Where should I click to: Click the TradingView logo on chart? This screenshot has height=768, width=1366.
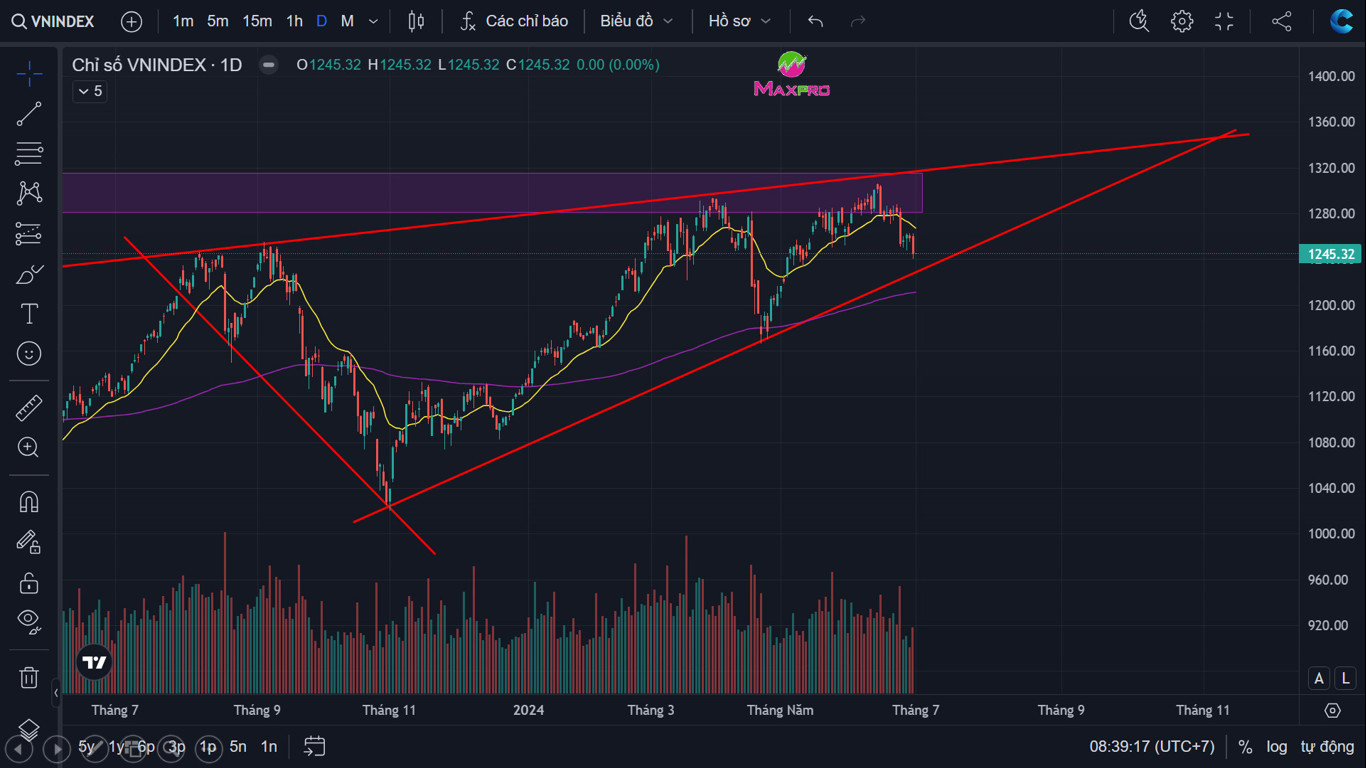(x=95, y=662)
